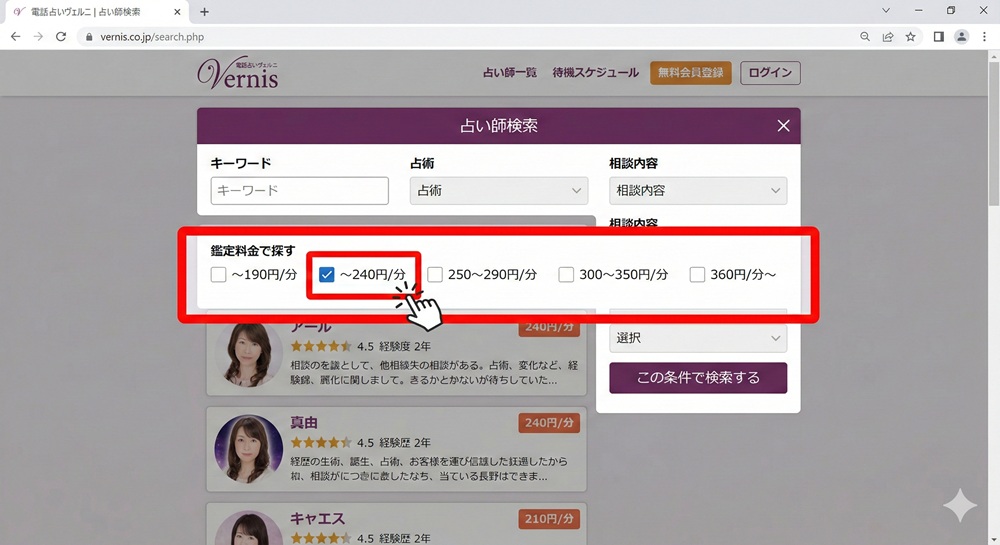Open the Chrome three-dot menu
This screenshot has height=545, width=1000.
coord(984,37)
